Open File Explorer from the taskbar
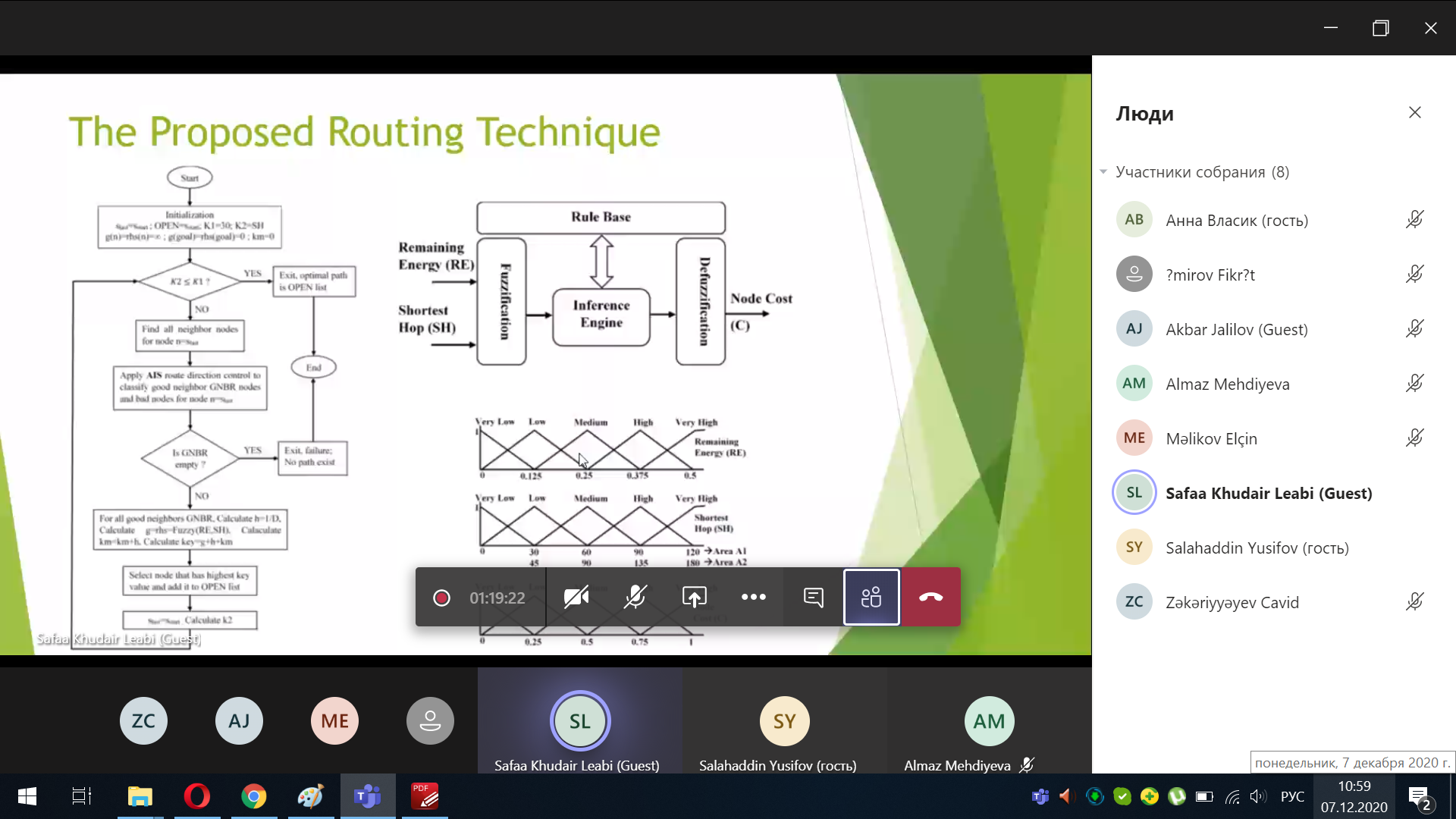The width and height of the screenshot is (1456, 819). point(140,796)
